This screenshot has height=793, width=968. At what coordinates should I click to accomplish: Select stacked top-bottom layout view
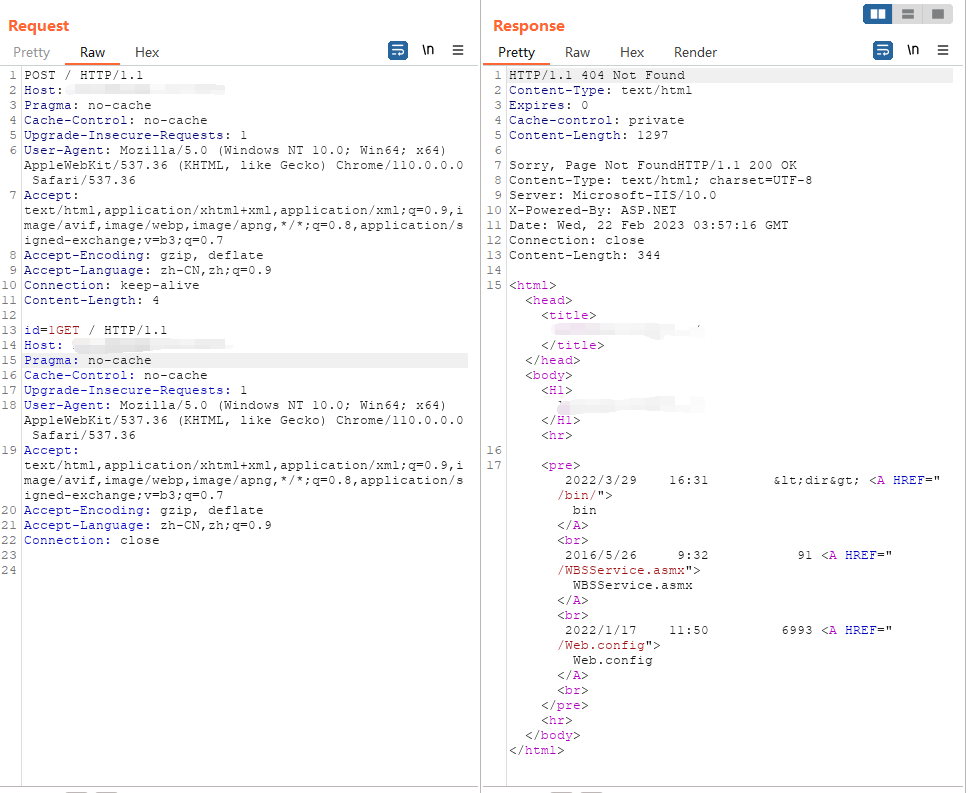click(x=908, y=14)
